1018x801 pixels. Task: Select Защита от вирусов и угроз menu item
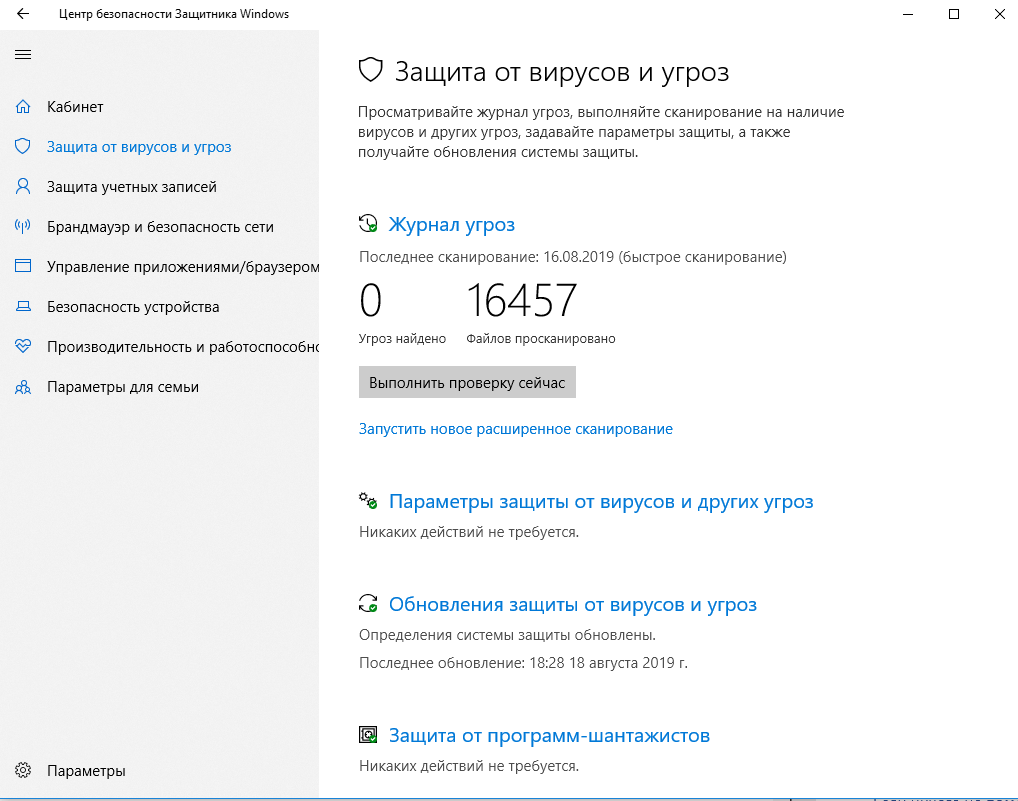(139, 147)
